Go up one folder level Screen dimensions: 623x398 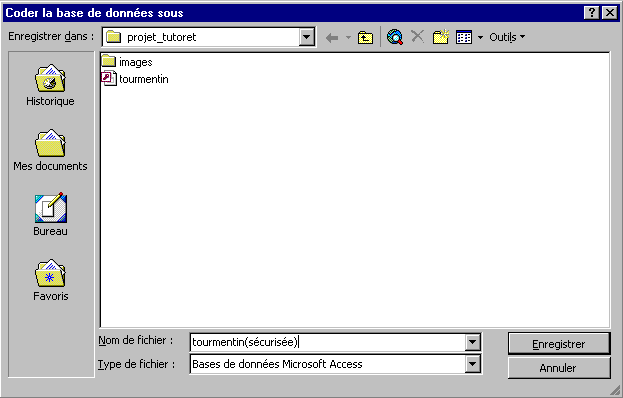365,38
